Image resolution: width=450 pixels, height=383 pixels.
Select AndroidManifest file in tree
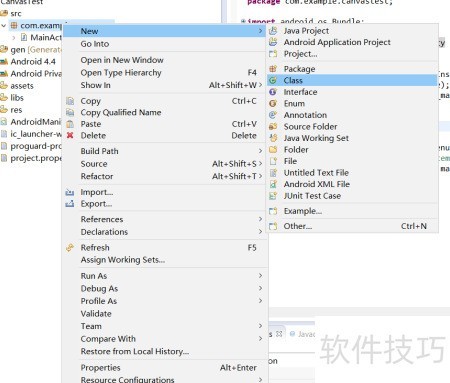[x=36, y=122]
